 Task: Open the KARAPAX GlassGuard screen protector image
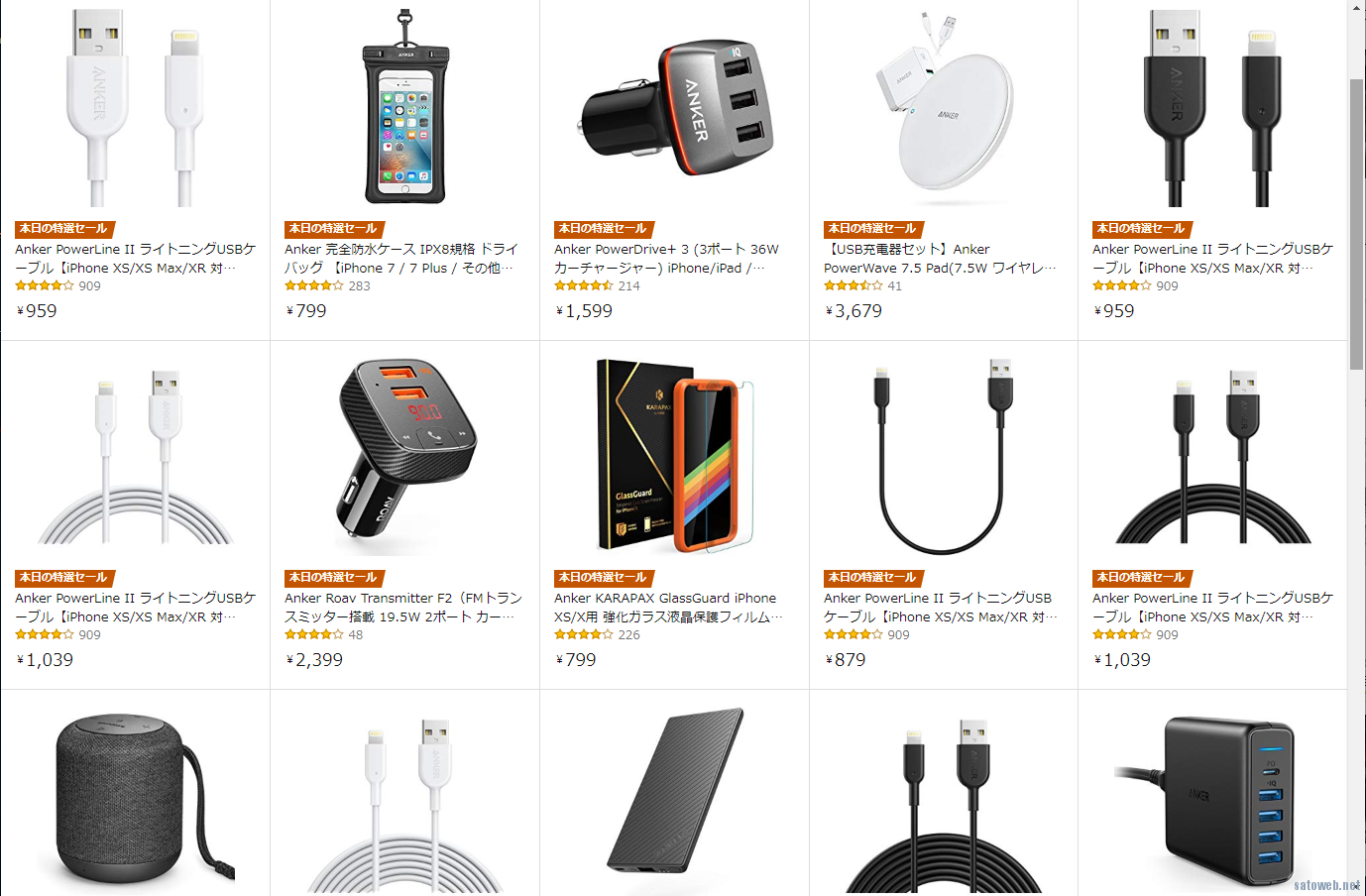pyautogui.click(x=674, y=455)
